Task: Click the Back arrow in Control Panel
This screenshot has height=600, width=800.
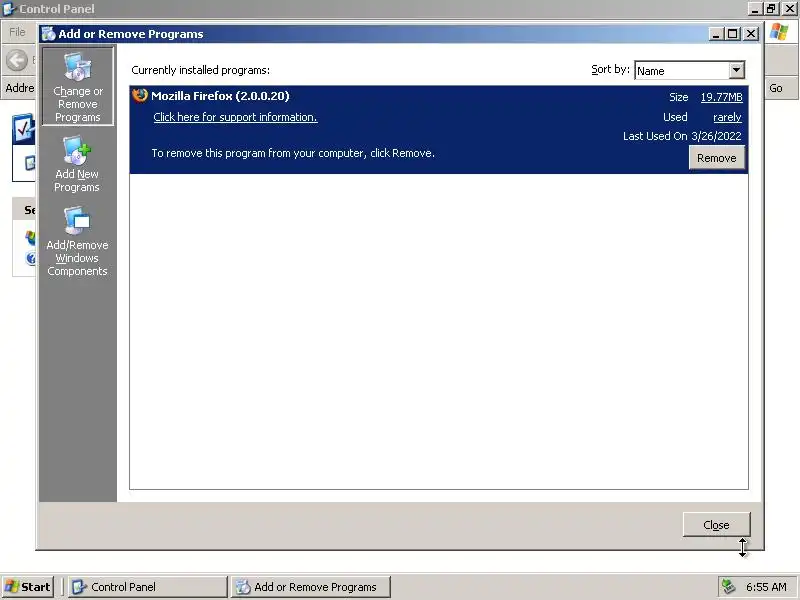Action: [17, 60]
